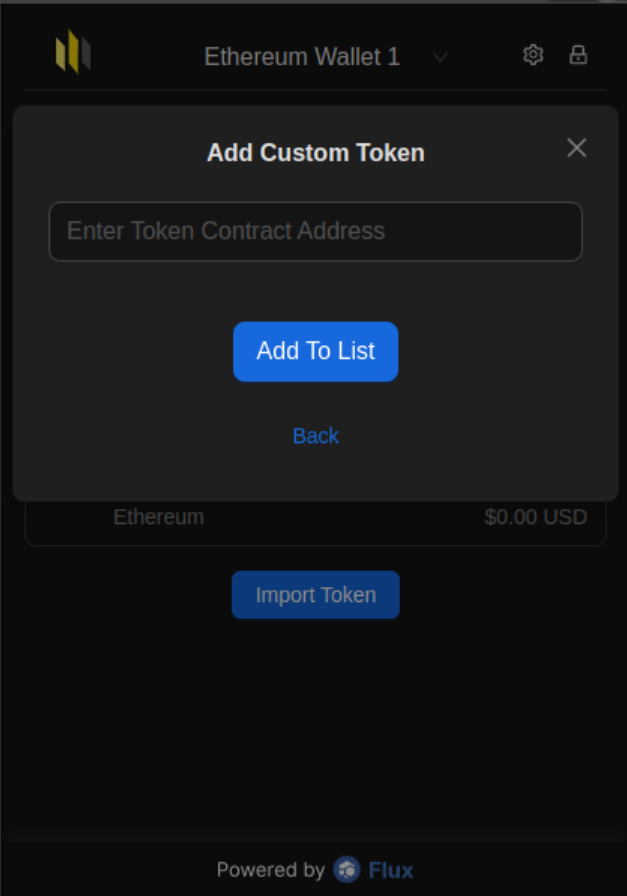This screenshot has height=896, width=627.
Task: Close the Add Custom Token dialog
Action: [x=576, y=147]
